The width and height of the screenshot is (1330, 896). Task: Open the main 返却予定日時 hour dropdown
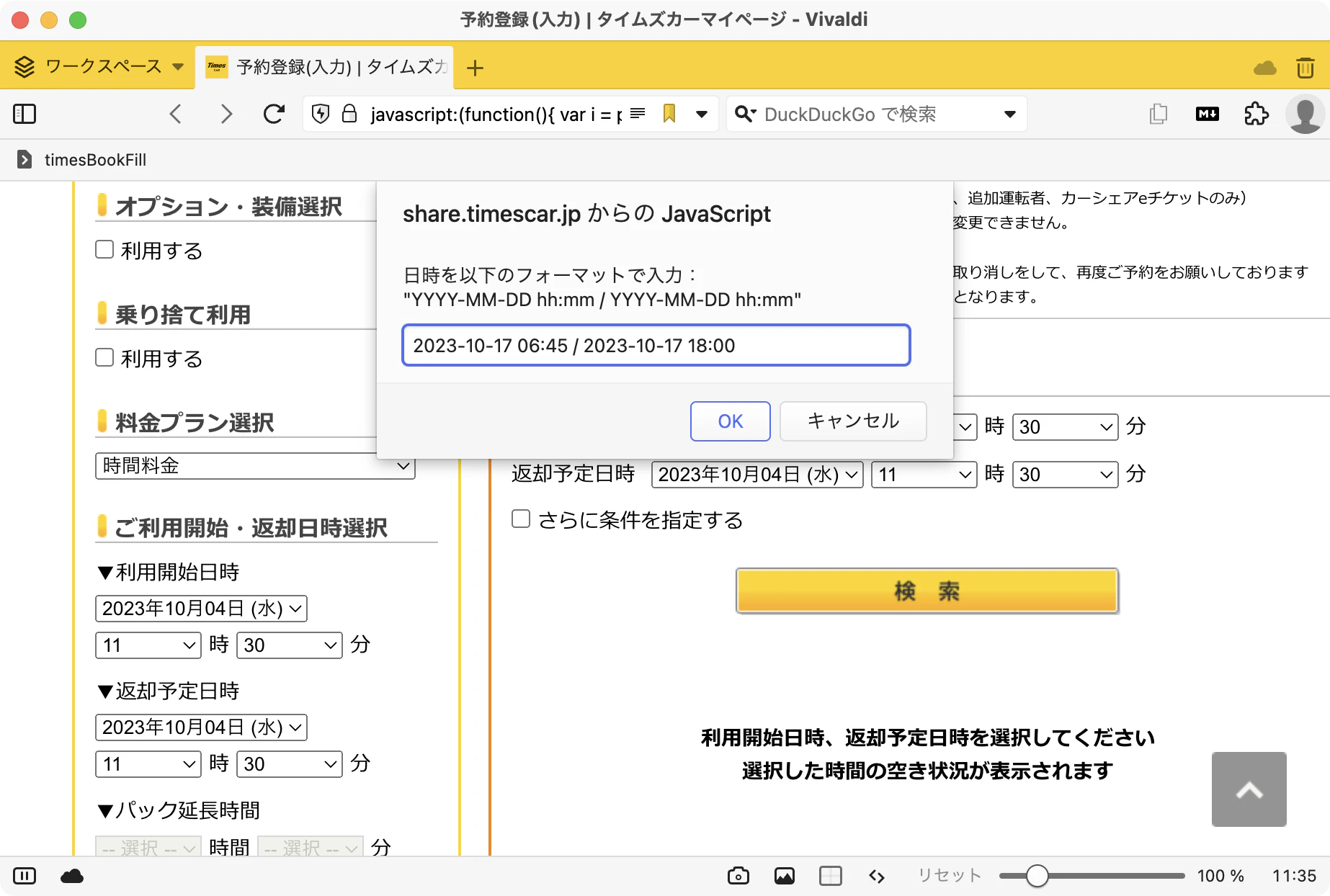point(924,475)
